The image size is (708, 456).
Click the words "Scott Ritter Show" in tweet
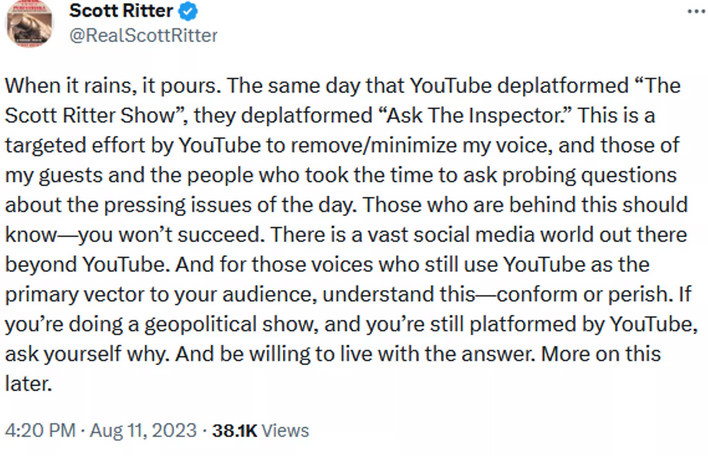(x=90, y=116)
